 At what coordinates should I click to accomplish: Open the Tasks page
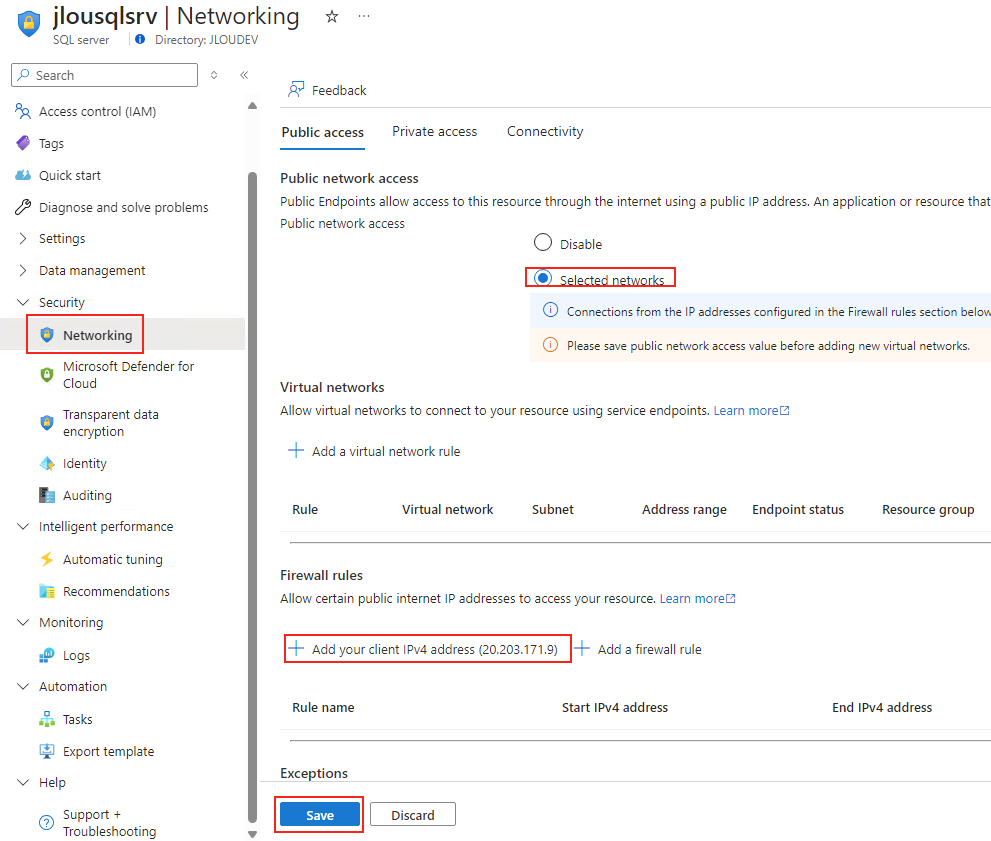[x=78, y=719]
